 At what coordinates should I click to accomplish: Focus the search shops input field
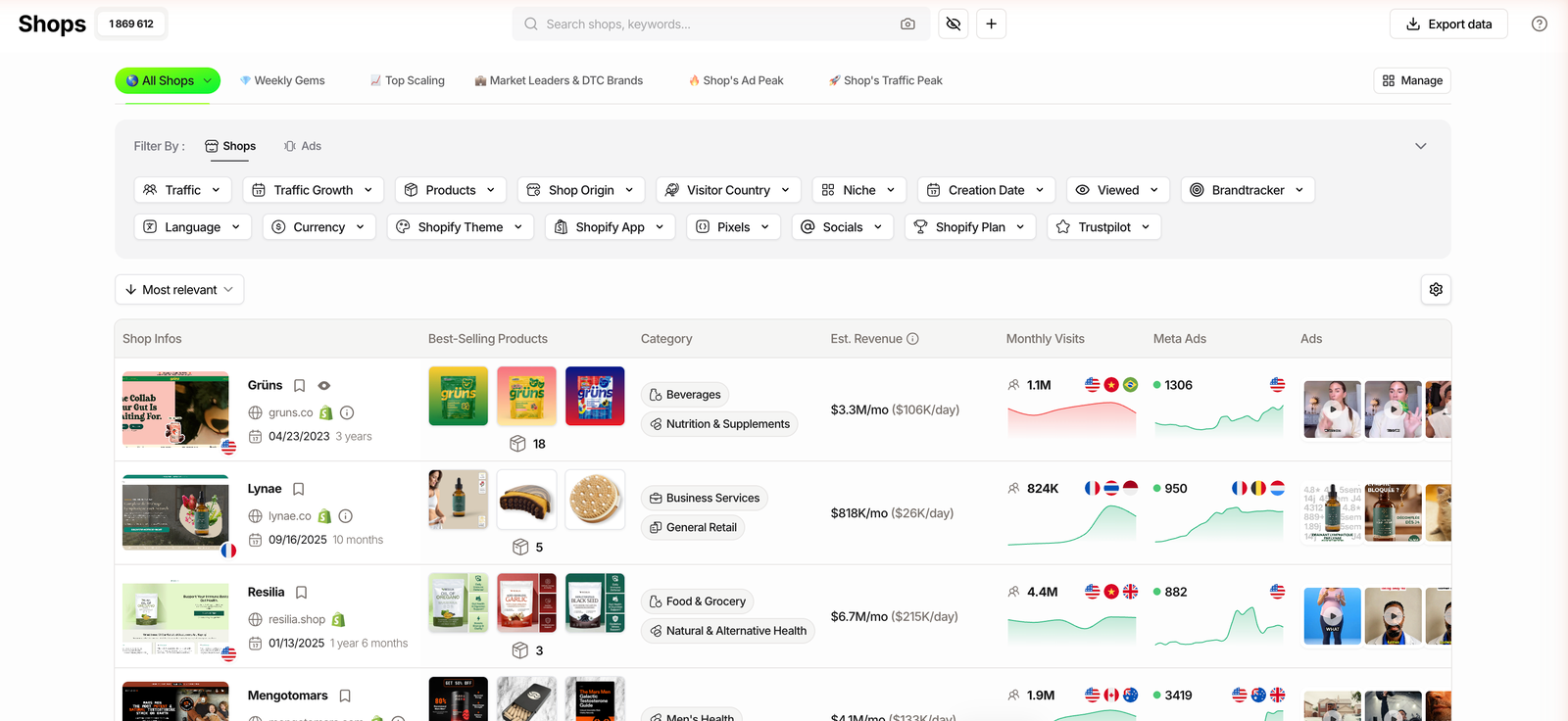coord(720,24)
